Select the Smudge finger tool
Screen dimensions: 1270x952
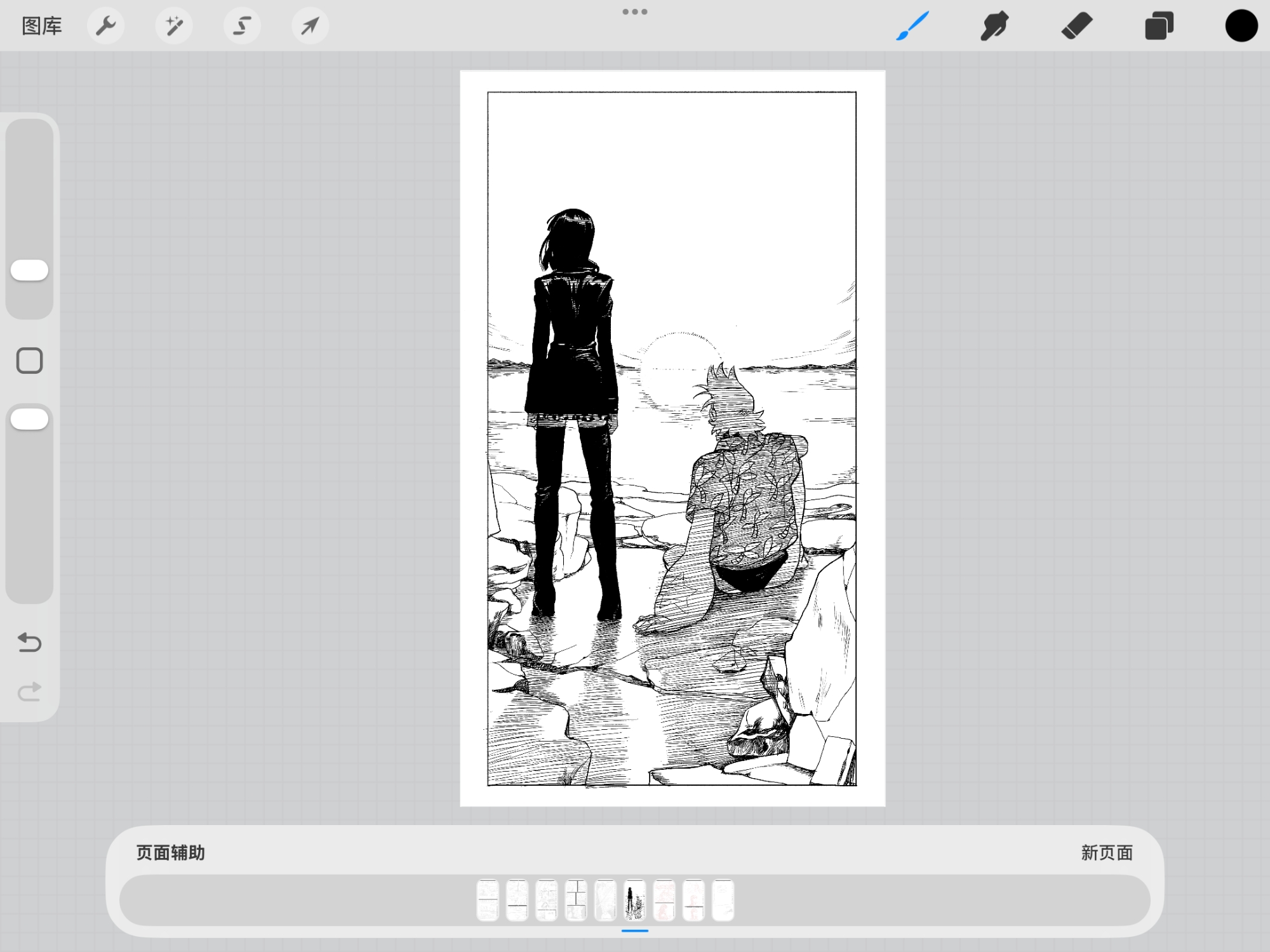coord(994,26)
